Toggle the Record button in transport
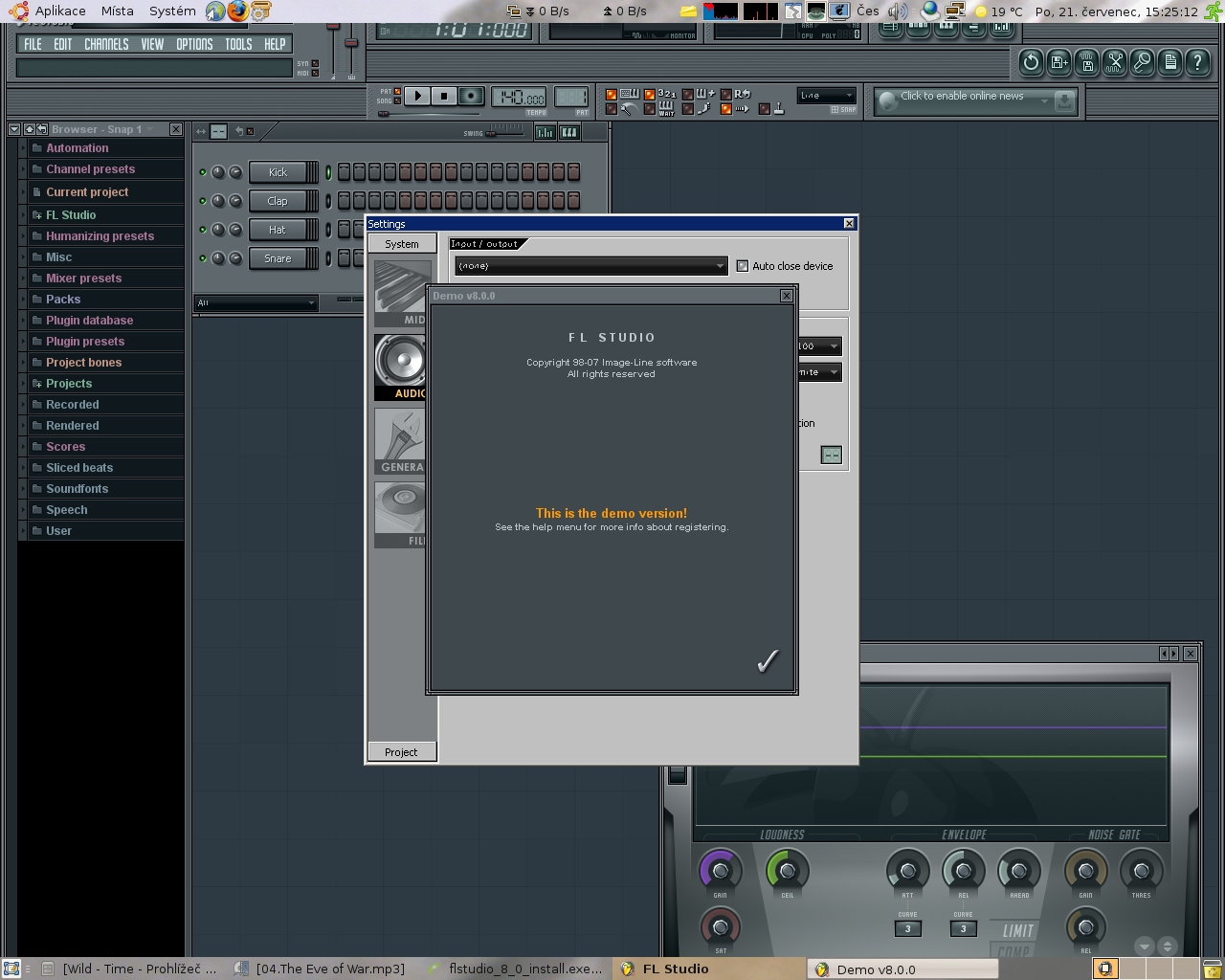The height and width of the screenshot is (980, 1225). click(x=471, y=96)
